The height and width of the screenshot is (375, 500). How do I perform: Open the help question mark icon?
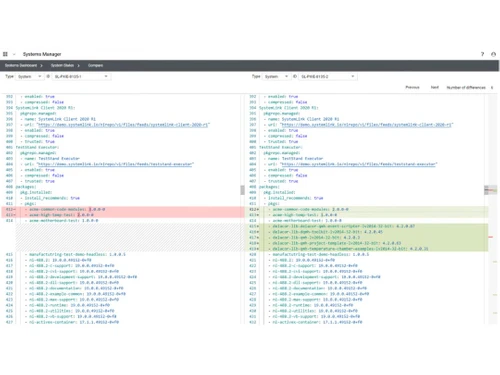pyautogui.click(x=482, y=54)
